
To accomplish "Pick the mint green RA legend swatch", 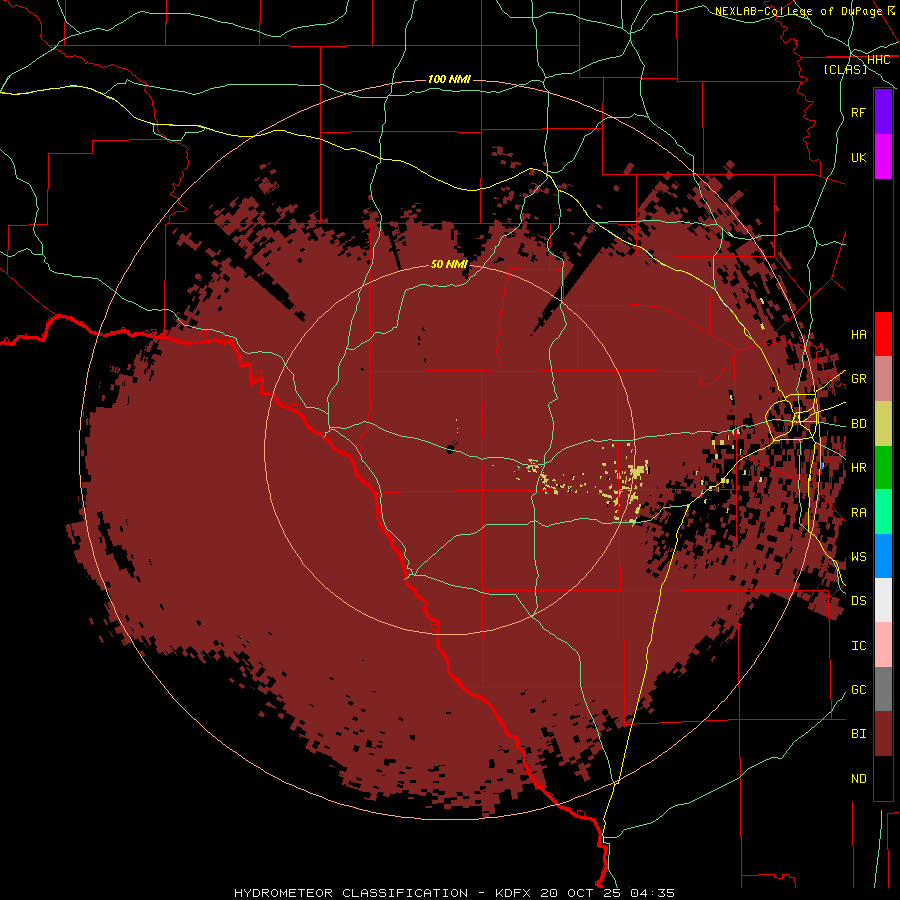I will point(883,512).
